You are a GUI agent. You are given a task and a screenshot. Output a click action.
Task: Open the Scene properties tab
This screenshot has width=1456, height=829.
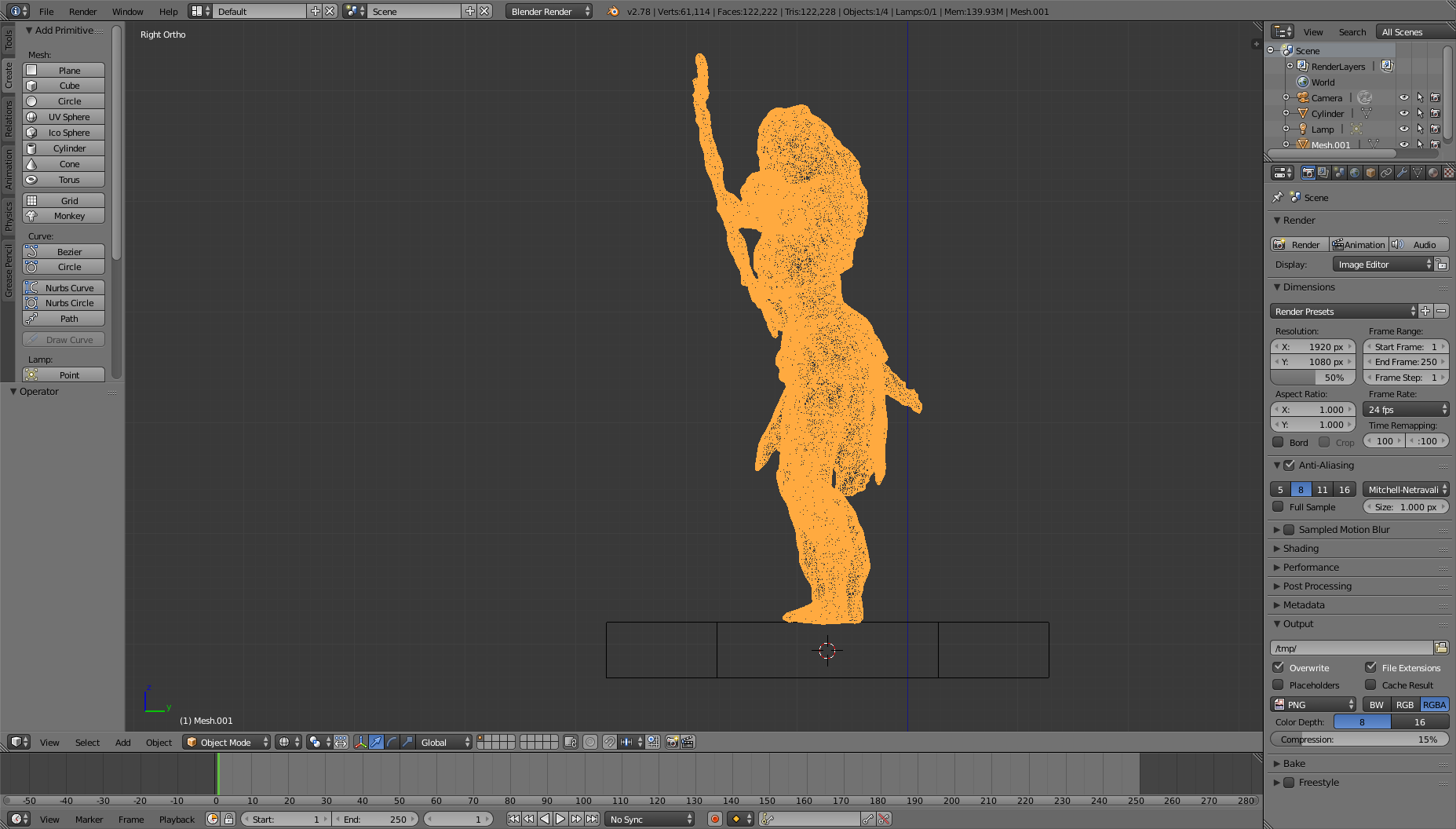tap(1339, 173)
